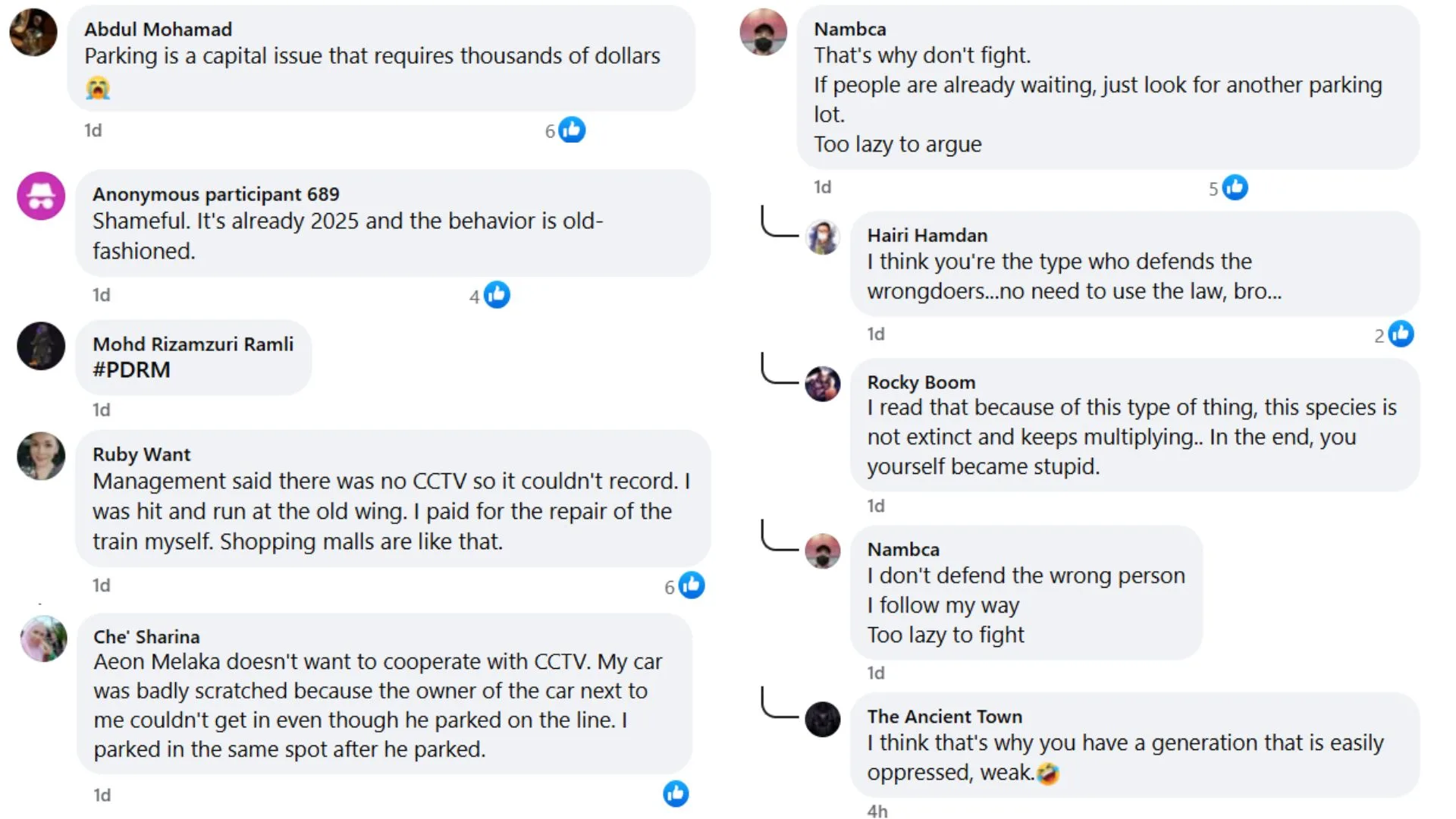Click The Ancient Town name link
Screen dimensions: 1456x819
[944, 717]
